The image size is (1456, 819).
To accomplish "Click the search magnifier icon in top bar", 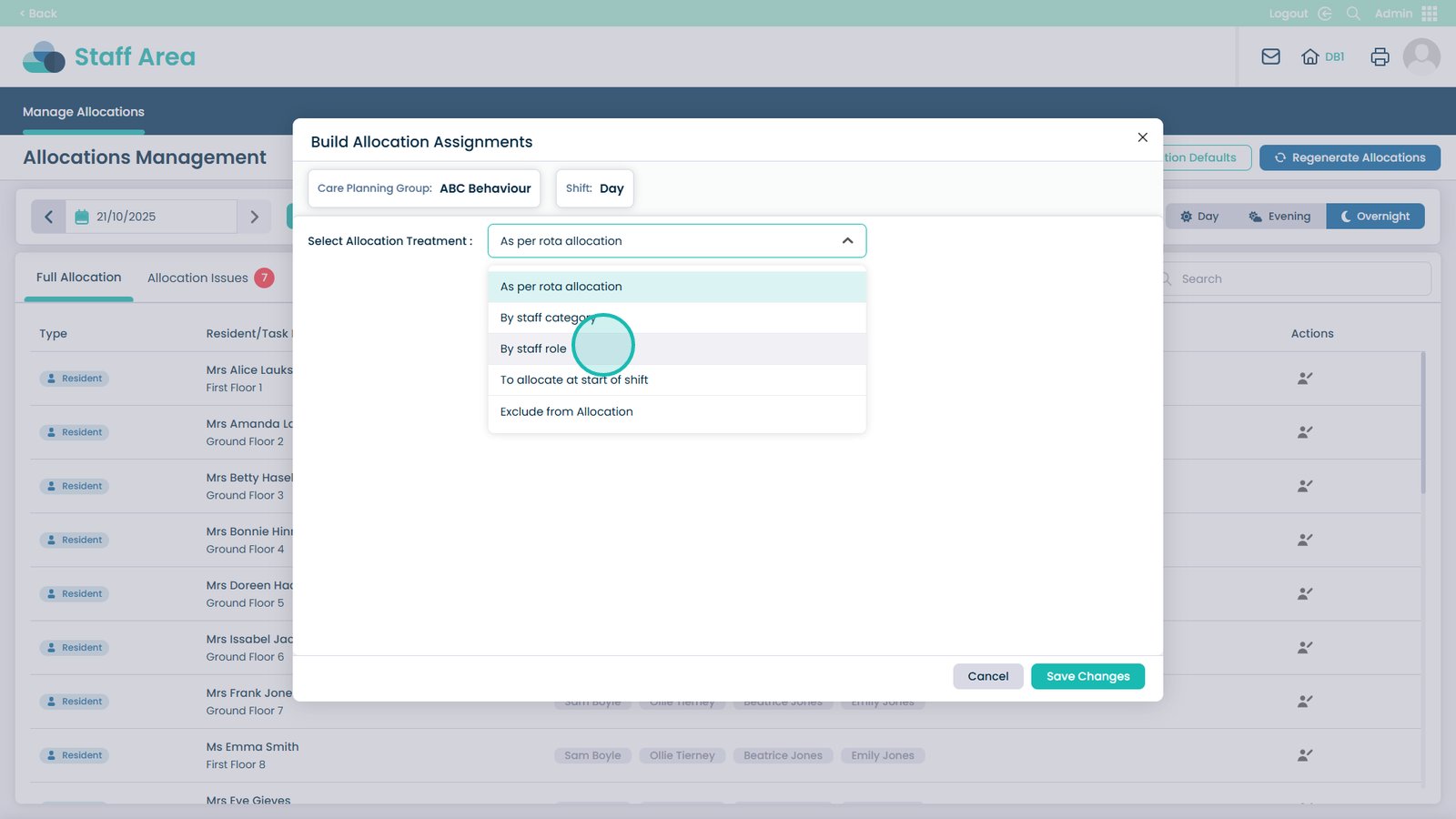I will coord(1353,14).
